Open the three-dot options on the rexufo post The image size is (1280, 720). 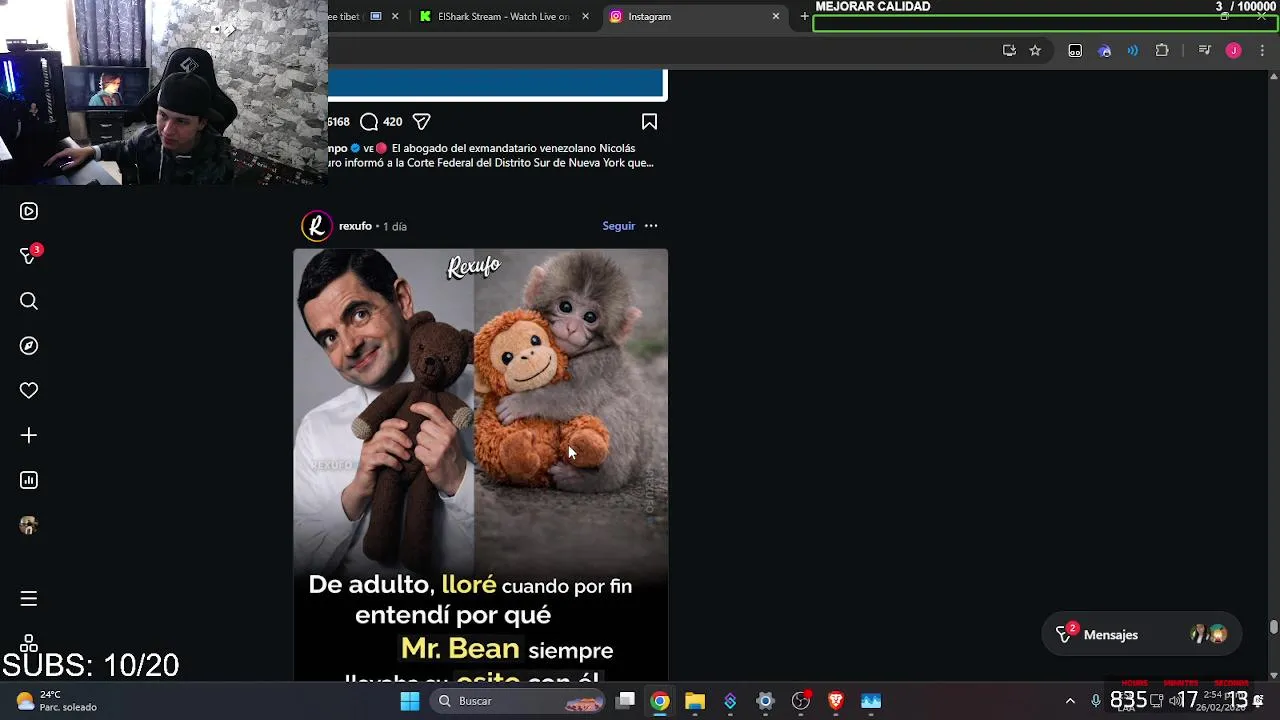click(x=651, y=226)
